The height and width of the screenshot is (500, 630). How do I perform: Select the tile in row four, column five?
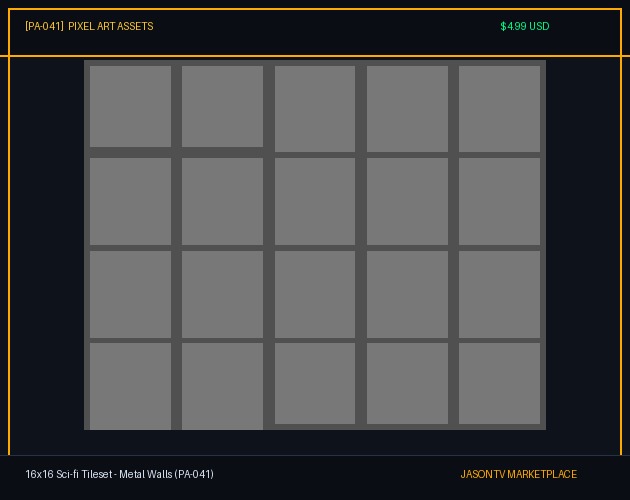coord(499,383)
